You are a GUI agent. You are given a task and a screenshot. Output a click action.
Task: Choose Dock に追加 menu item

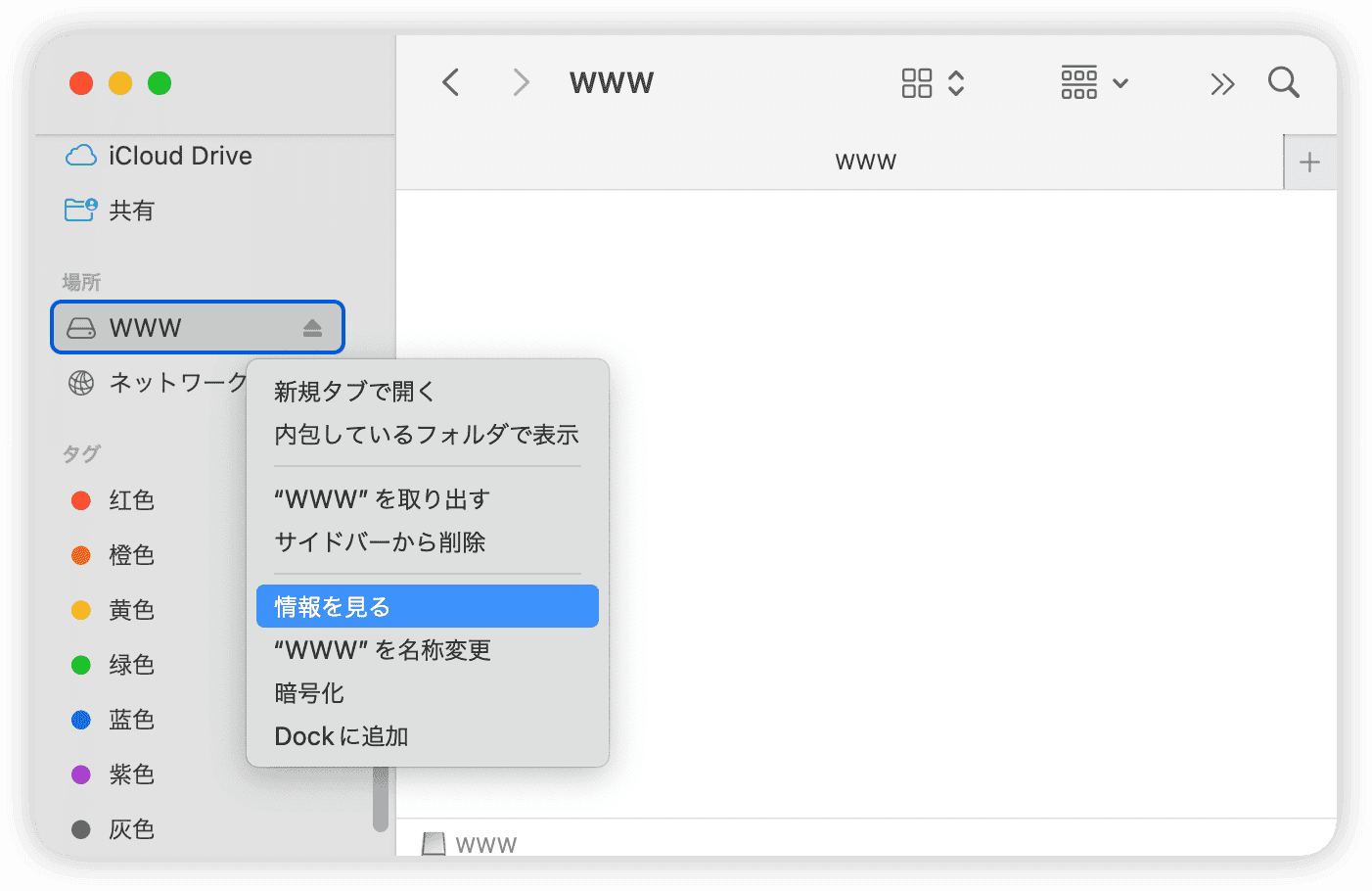coord(428,736)
